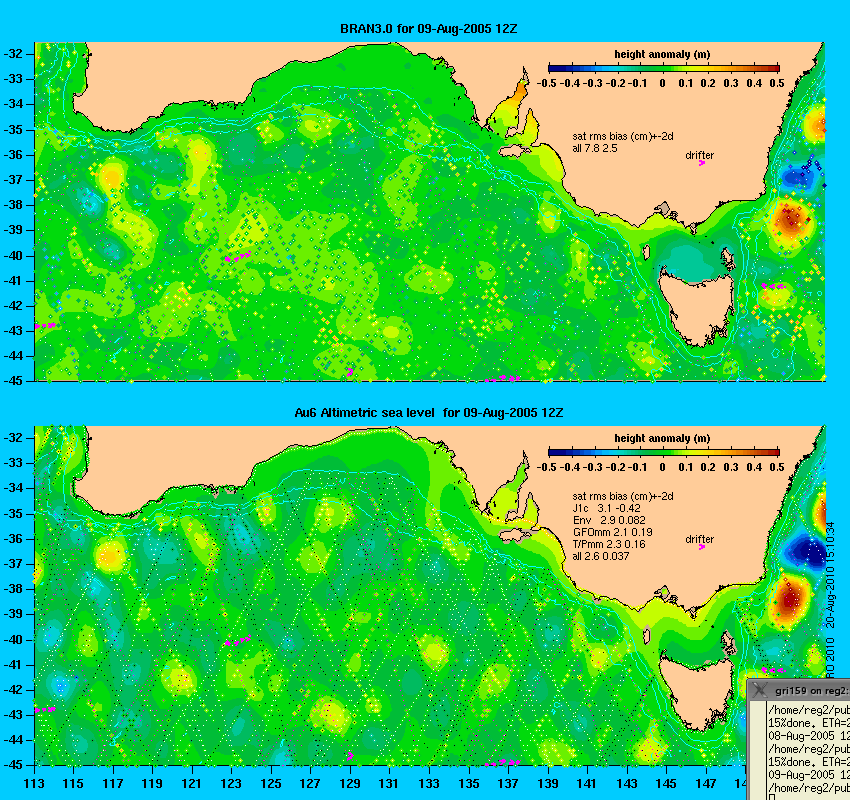
Task: Click the 'all 7.8 2.5' statistic text
Action: click(595, 148)
